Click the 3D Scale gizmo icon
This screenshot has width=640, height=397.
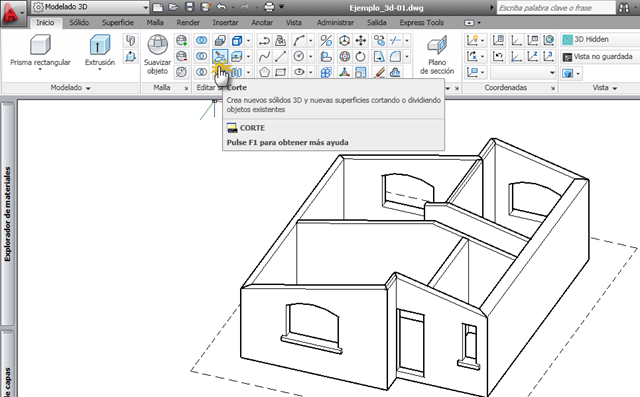[344, 73]
